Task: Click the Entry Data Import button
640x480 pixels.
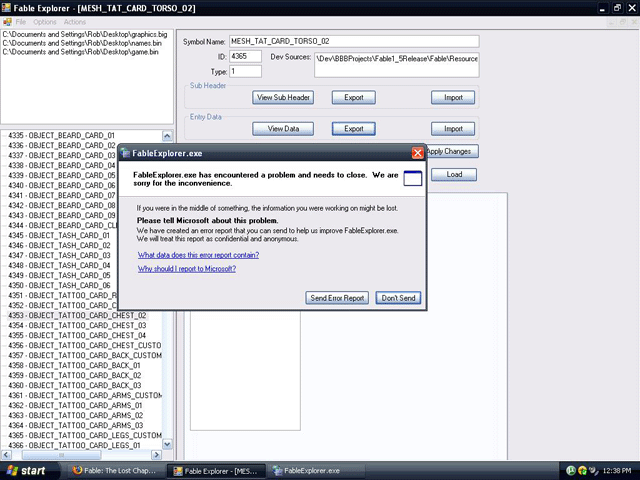Action: pyautogui.click(x=453, y=129)
